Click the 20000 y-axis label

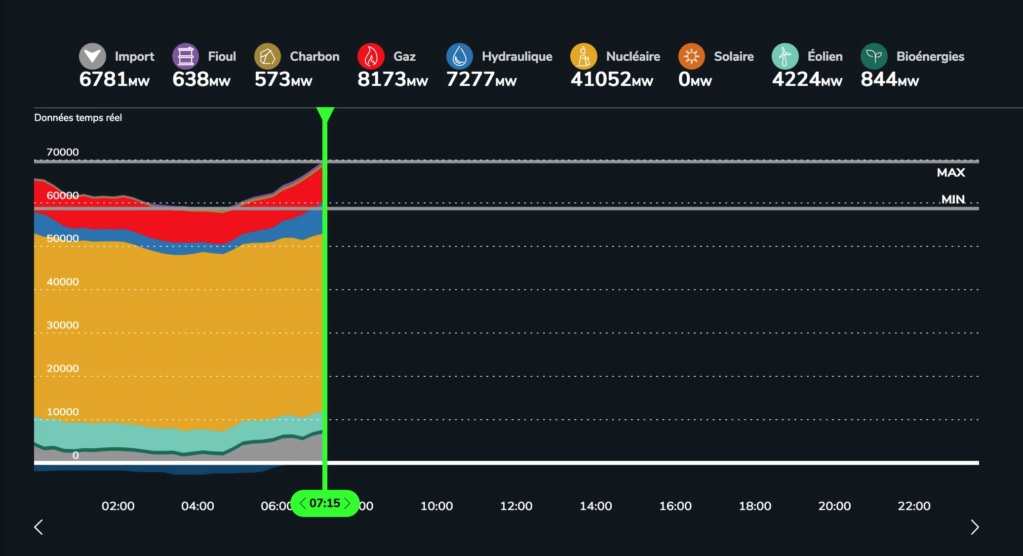coord(63,368)
